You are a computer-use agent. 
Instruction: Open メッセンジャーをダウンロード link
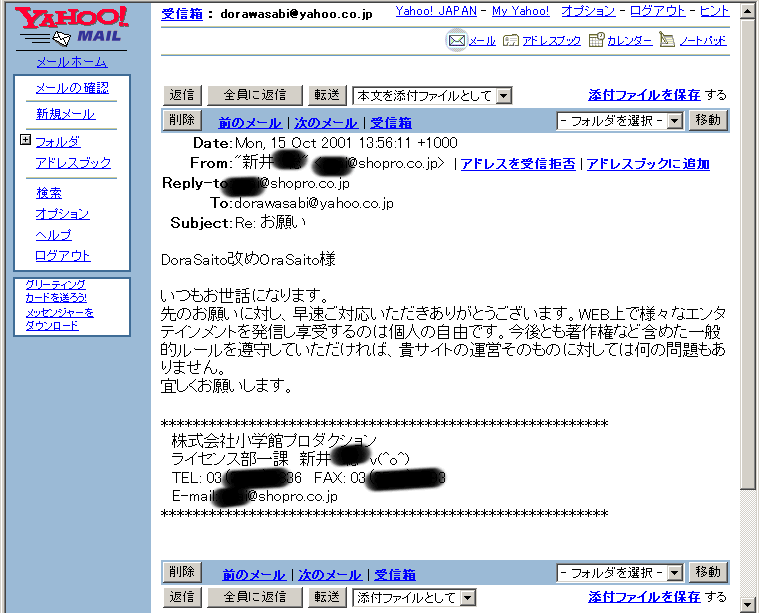coord(60,319)
